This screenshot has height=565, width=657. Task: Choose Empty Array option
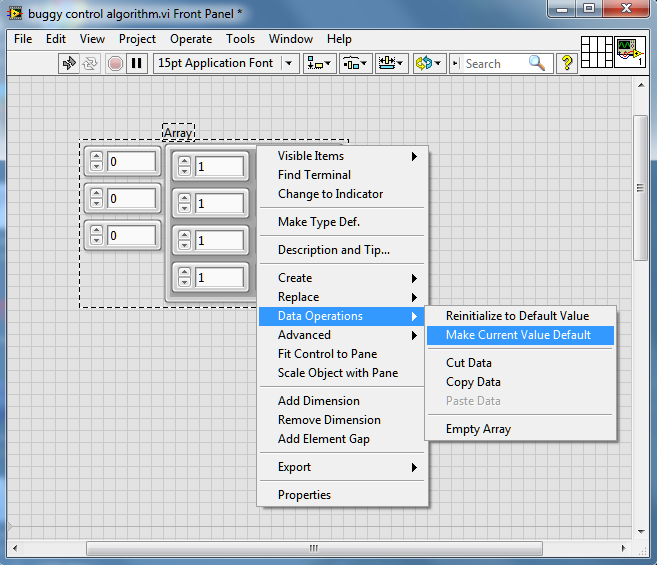click(520, 429)
